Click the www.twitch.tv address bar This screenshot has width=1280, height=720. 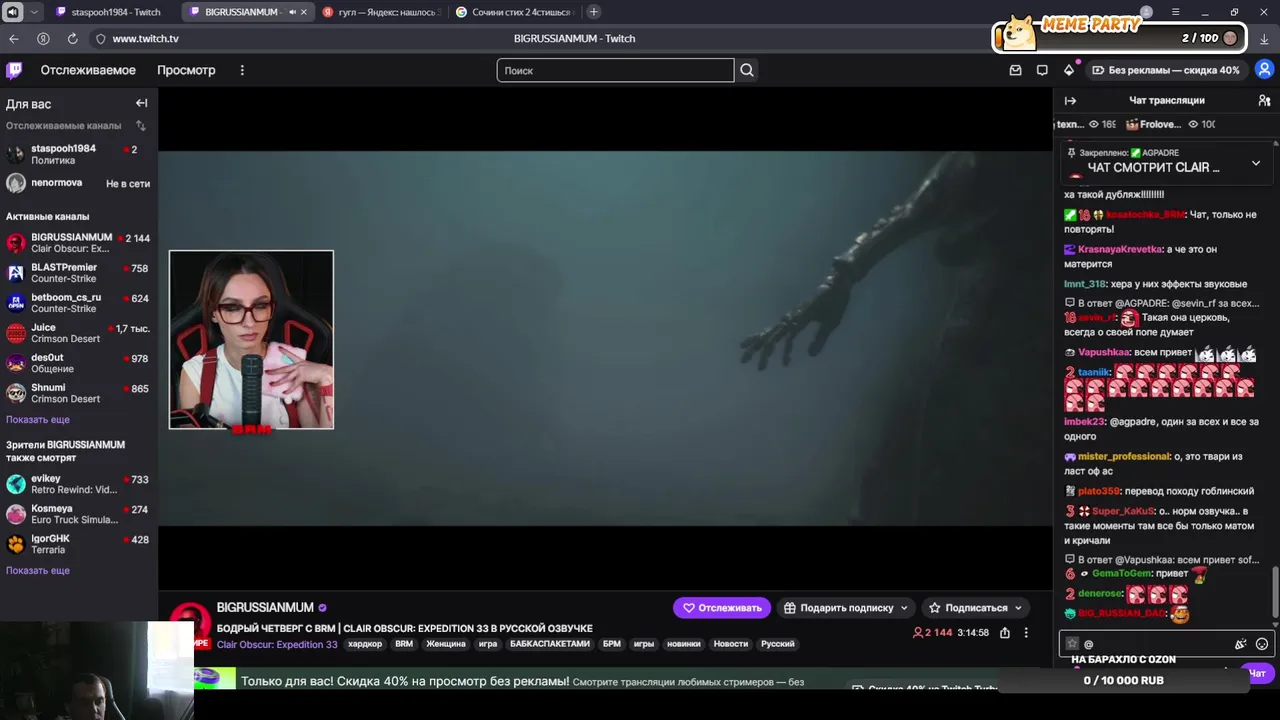point(145,38)
